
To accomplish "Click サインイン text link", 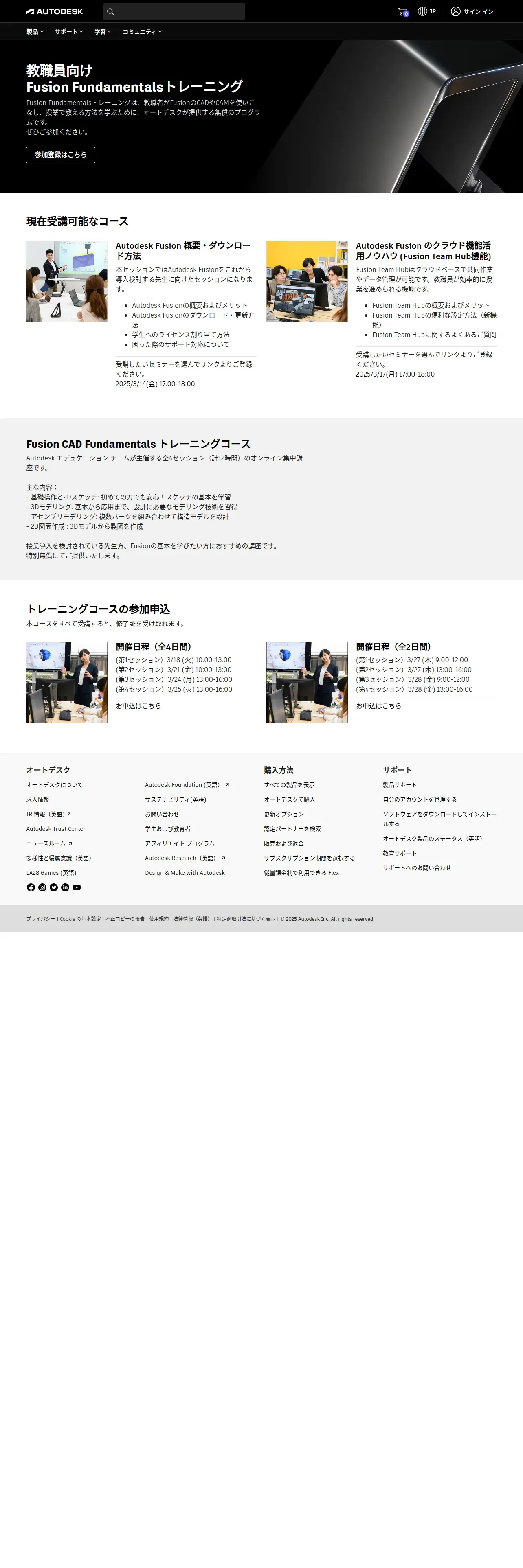I will pos(479,11).
